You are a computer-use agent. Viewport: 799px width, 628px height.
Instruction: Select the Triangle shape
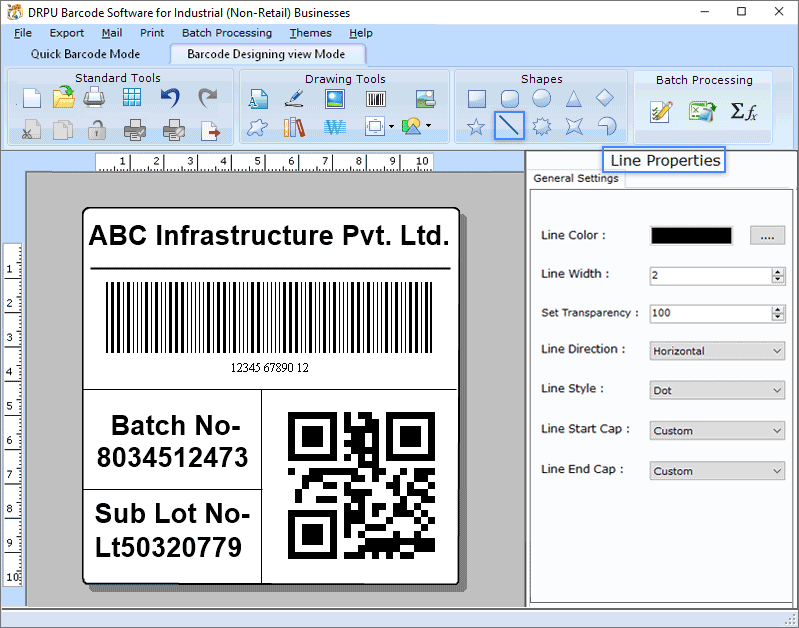pyautogui.click(x=574, y=98)
